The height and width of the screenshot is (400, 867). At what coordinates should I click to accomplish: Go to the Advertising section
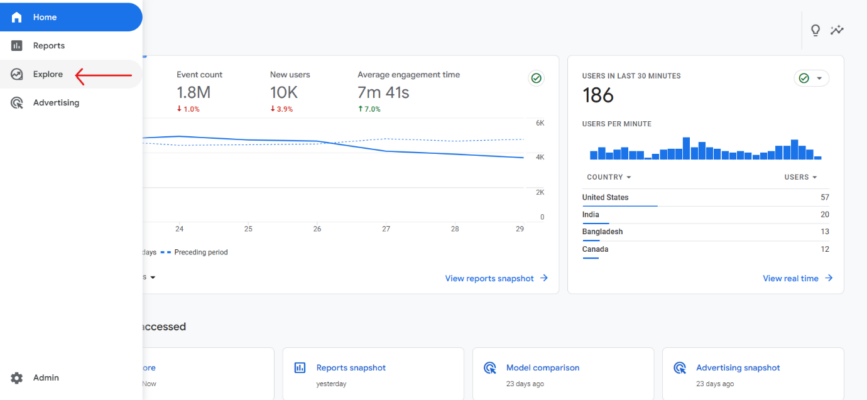point(55,102)
